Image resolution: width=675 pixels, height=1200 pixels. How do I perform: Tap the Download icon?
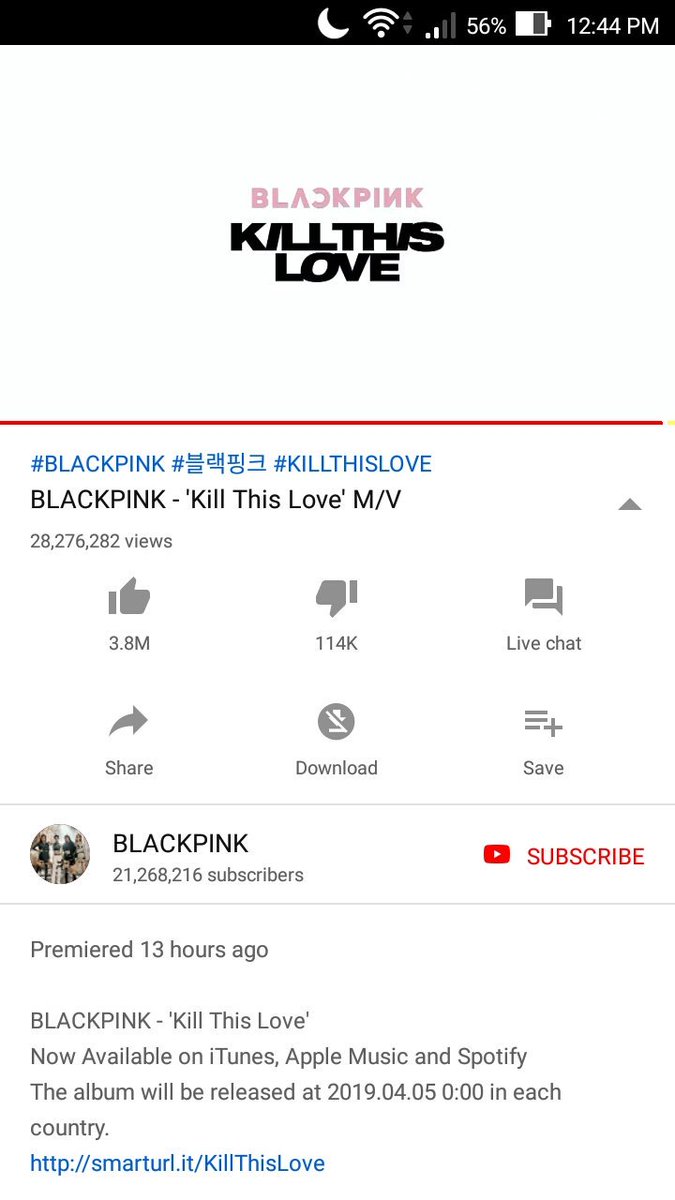(336, 722)
